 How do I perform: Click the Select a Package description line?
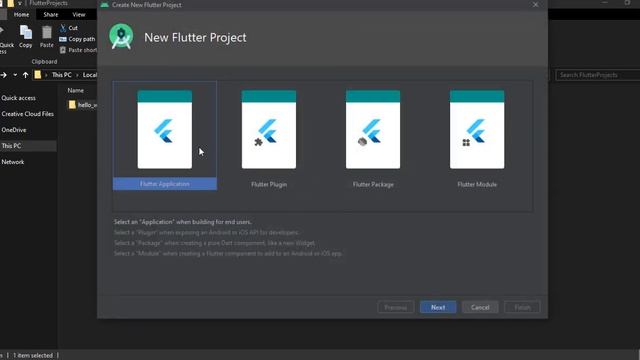pyautogui.click(x=215, y=243)
